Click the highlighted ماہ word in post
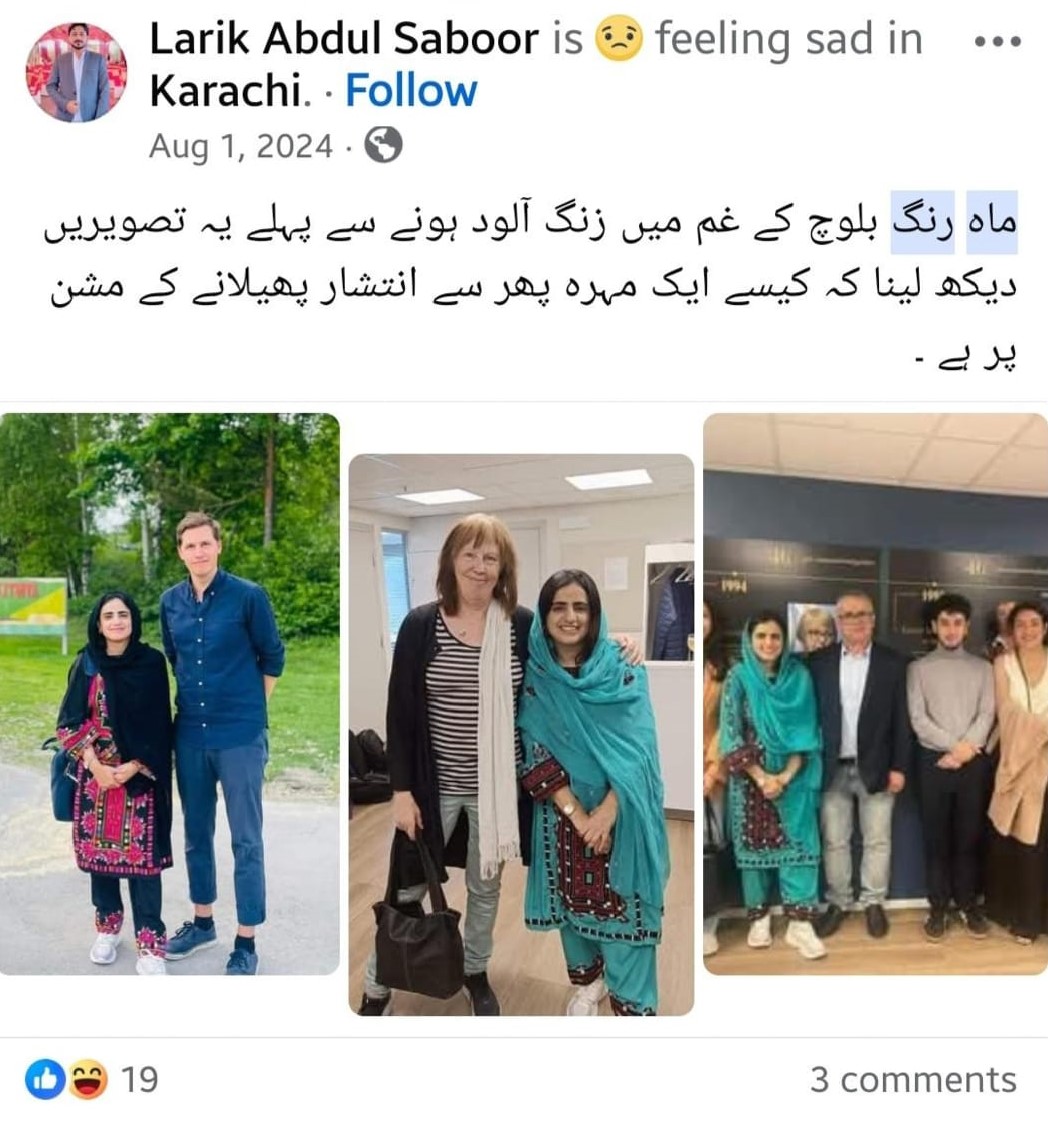Viewport: 1048px width, 1124px height. point(992,223)
